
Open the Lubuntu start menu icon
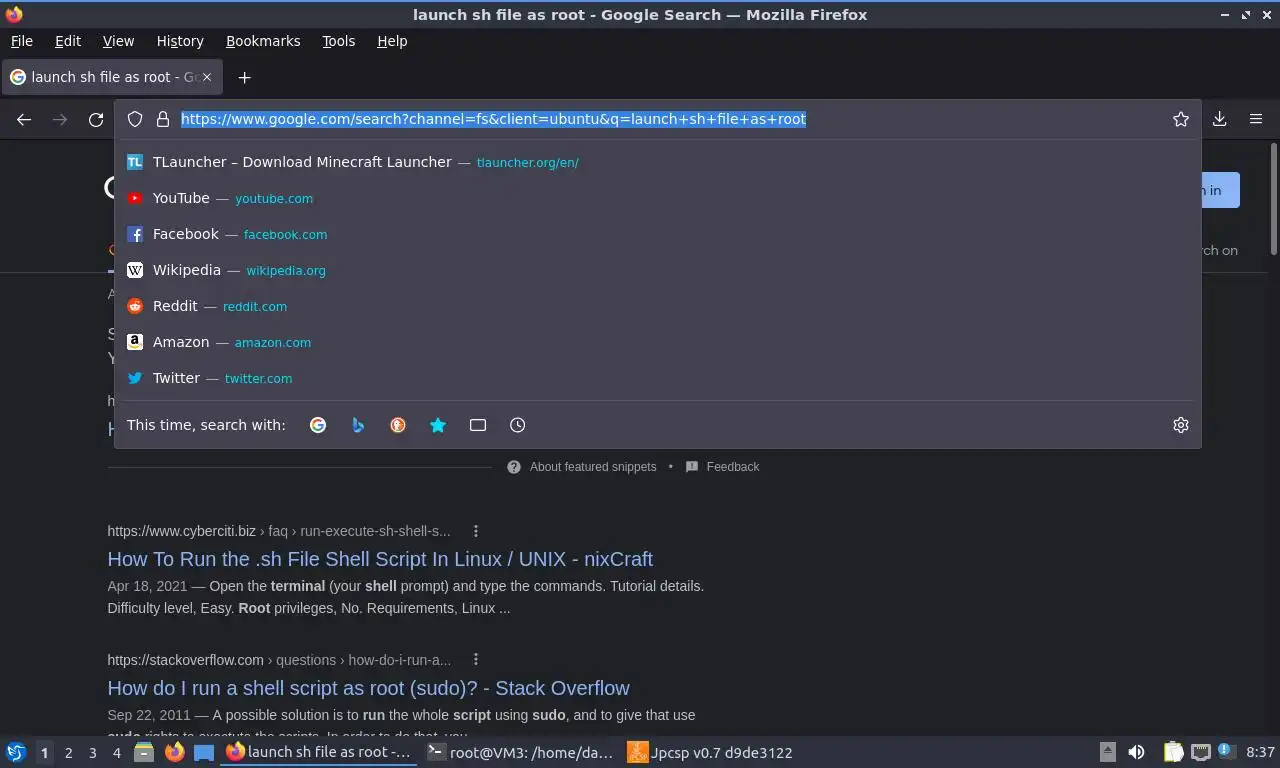pyautogui.click(x=16, y=752)
